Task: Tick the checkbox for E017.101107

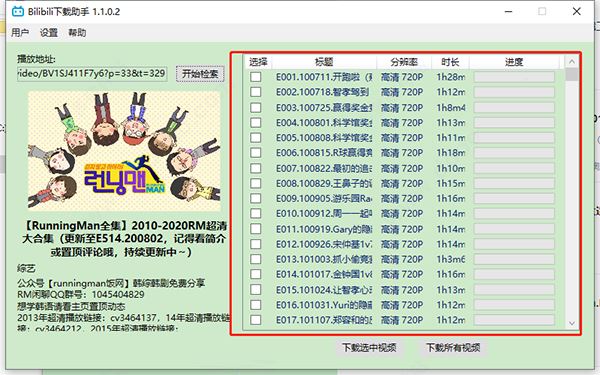Action: pyautogui.click(x=256, y=320)
